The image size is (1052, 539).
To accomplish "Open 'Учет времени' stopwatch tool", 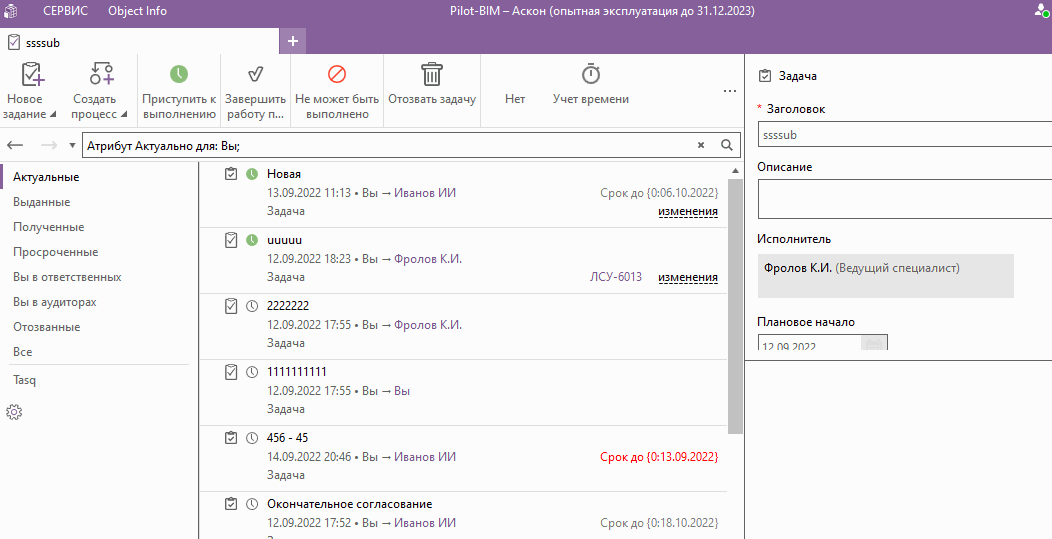I will click(591, 74).
